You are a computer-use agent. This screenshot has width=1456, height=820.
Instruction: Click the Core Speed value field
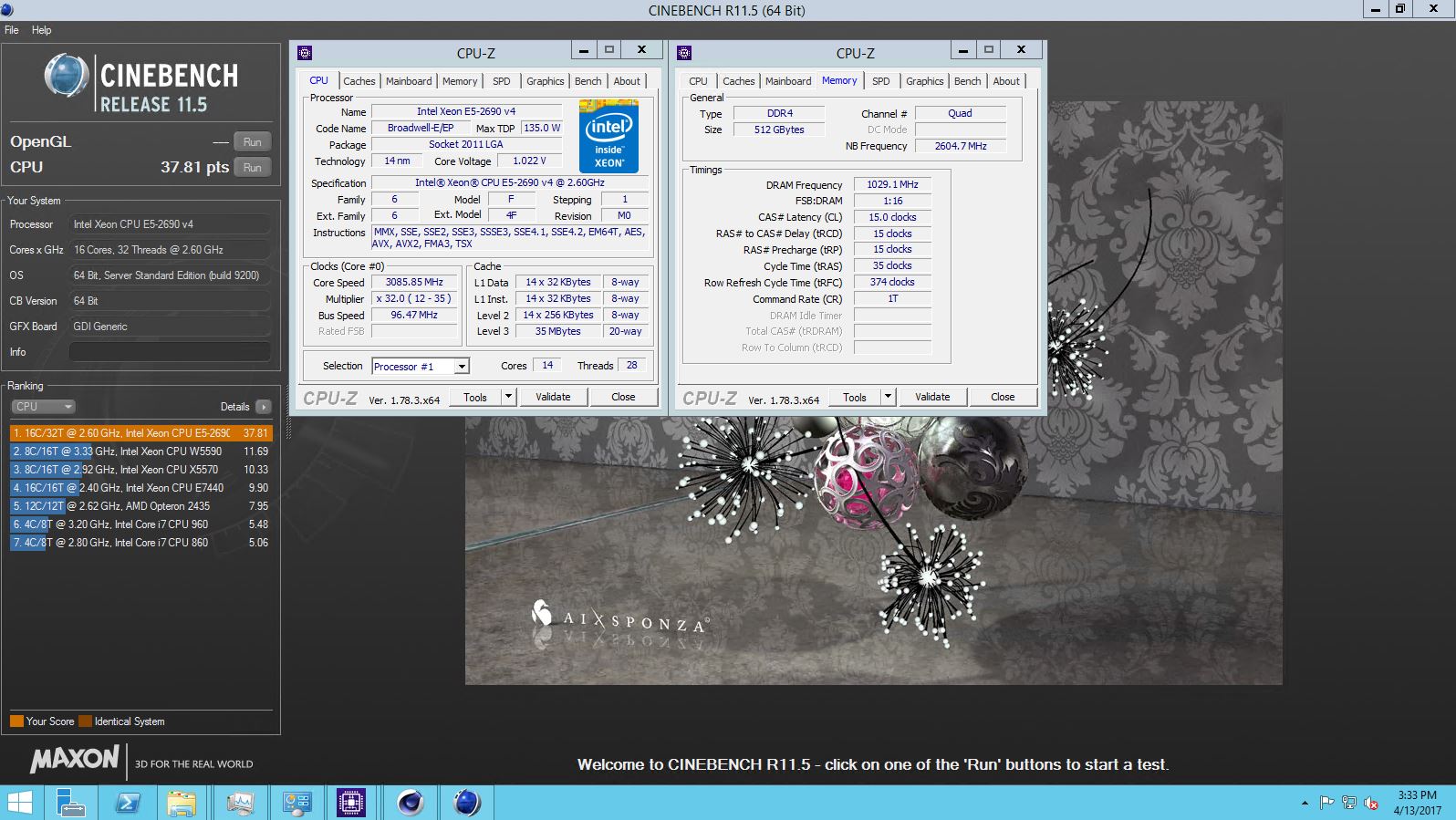point(414,283)
